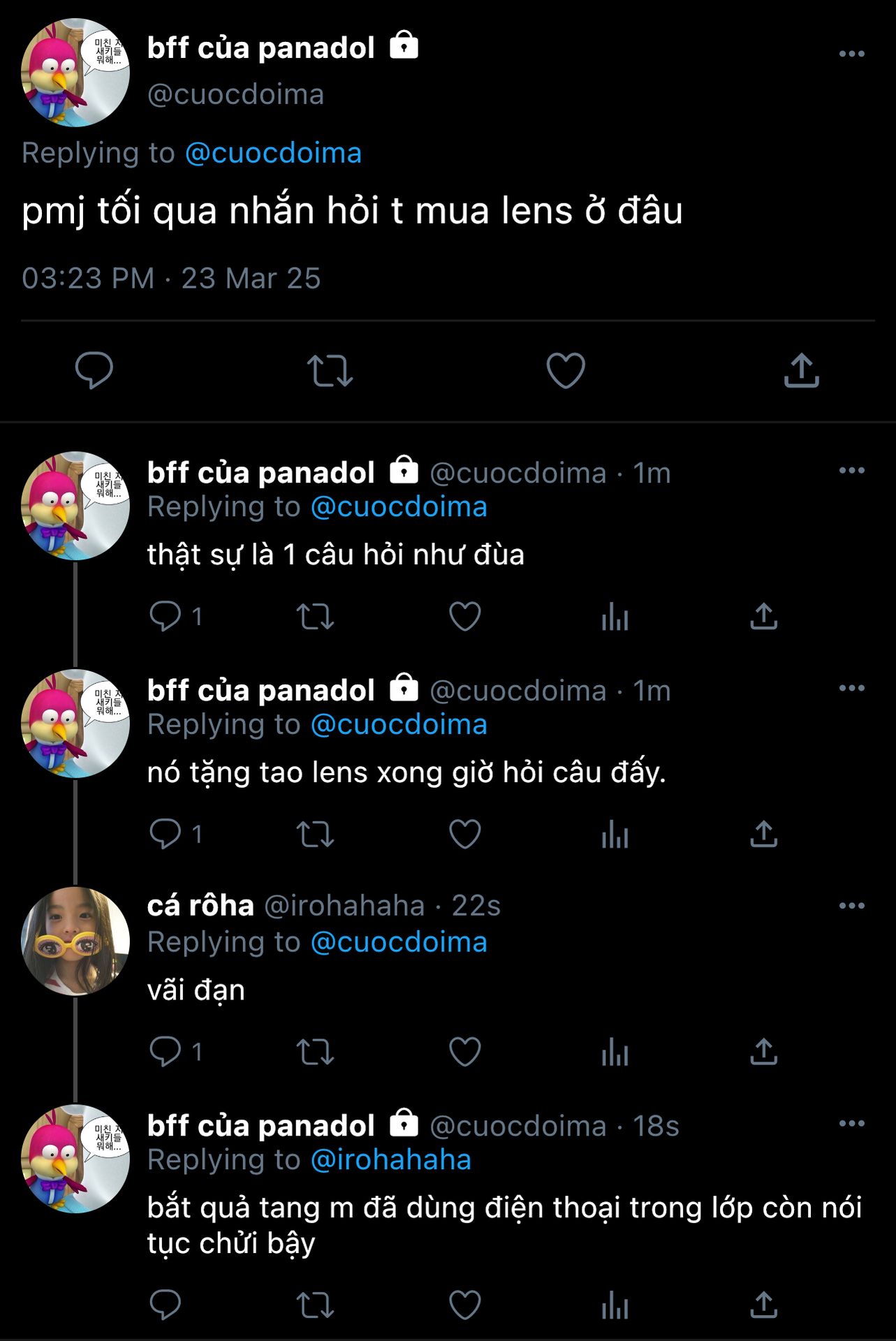The height and width of the screenshot is (1341, 896).
Task: Like the "nó tặng tao lens" reply
Action: click(x=465, y=835)
